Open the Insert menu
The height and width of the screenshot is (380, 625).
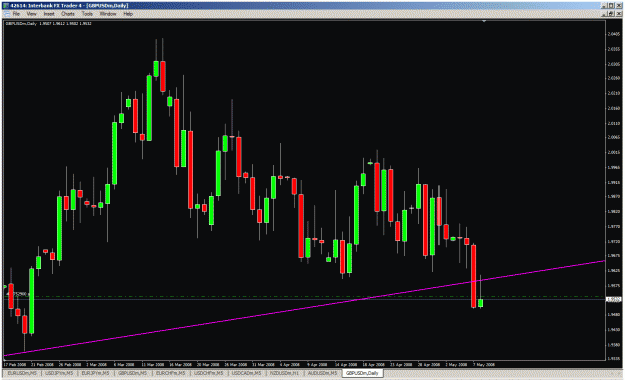coord(49,14)
